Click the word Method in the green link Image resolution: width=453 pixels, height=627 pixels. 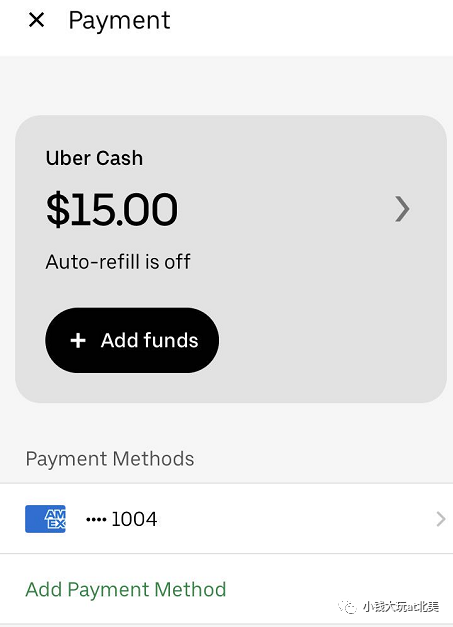(x=190, y=589)
